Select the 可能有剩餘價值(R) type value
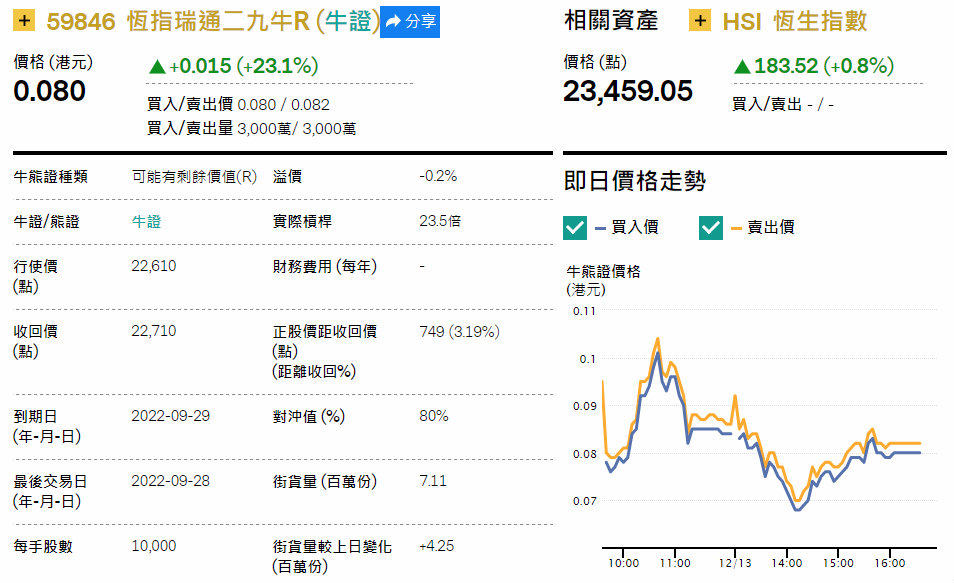This screenshot has height=583, width=954. point(194,177)
